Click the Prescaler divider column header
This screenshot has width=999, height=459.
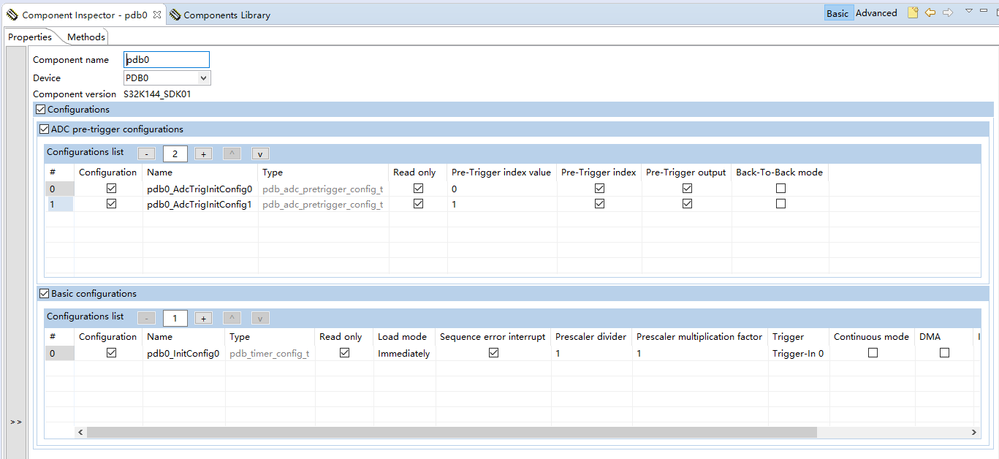point(591,337)
